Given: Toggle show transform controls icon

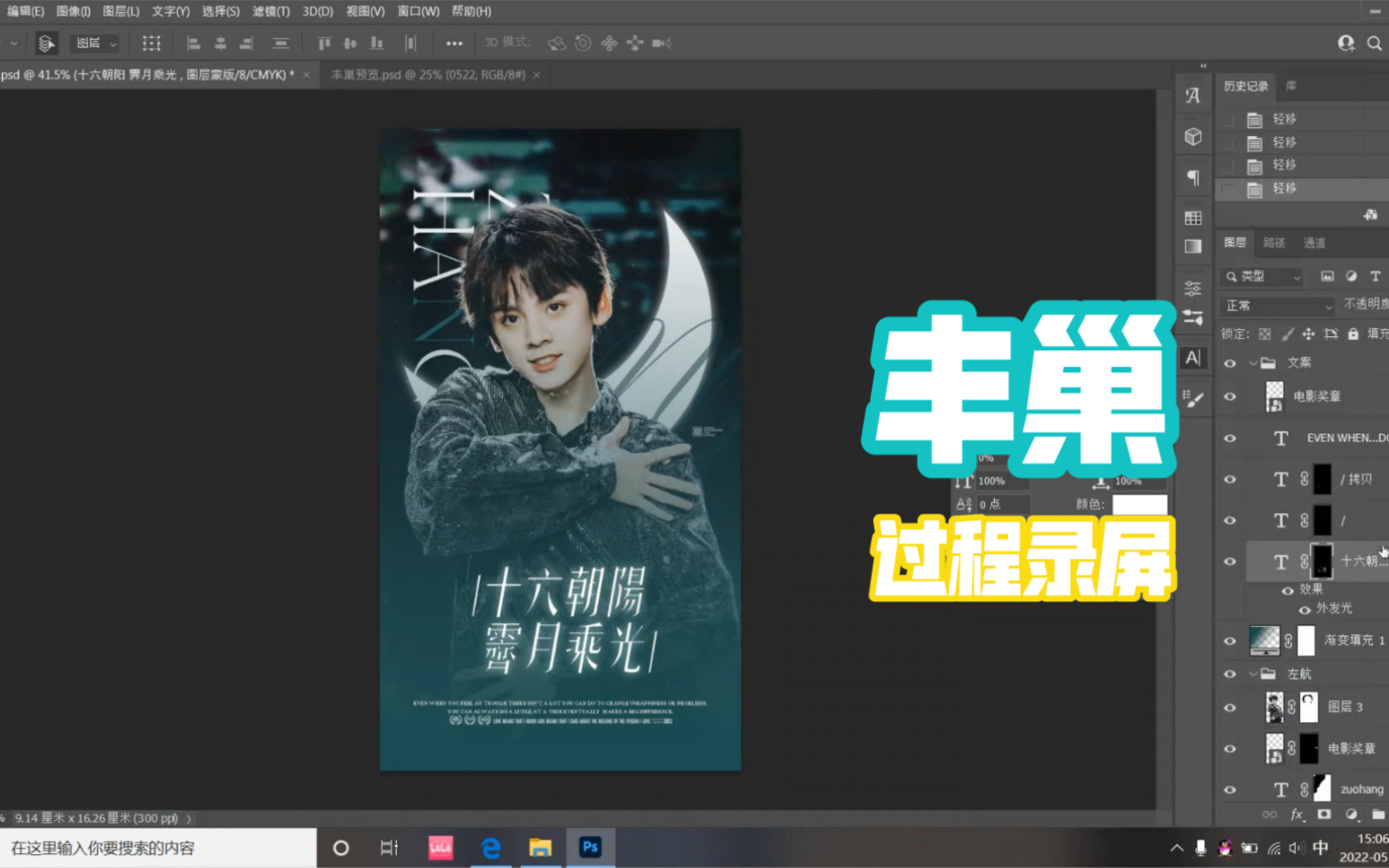Looking at the screenshot, I should point(151,43).
